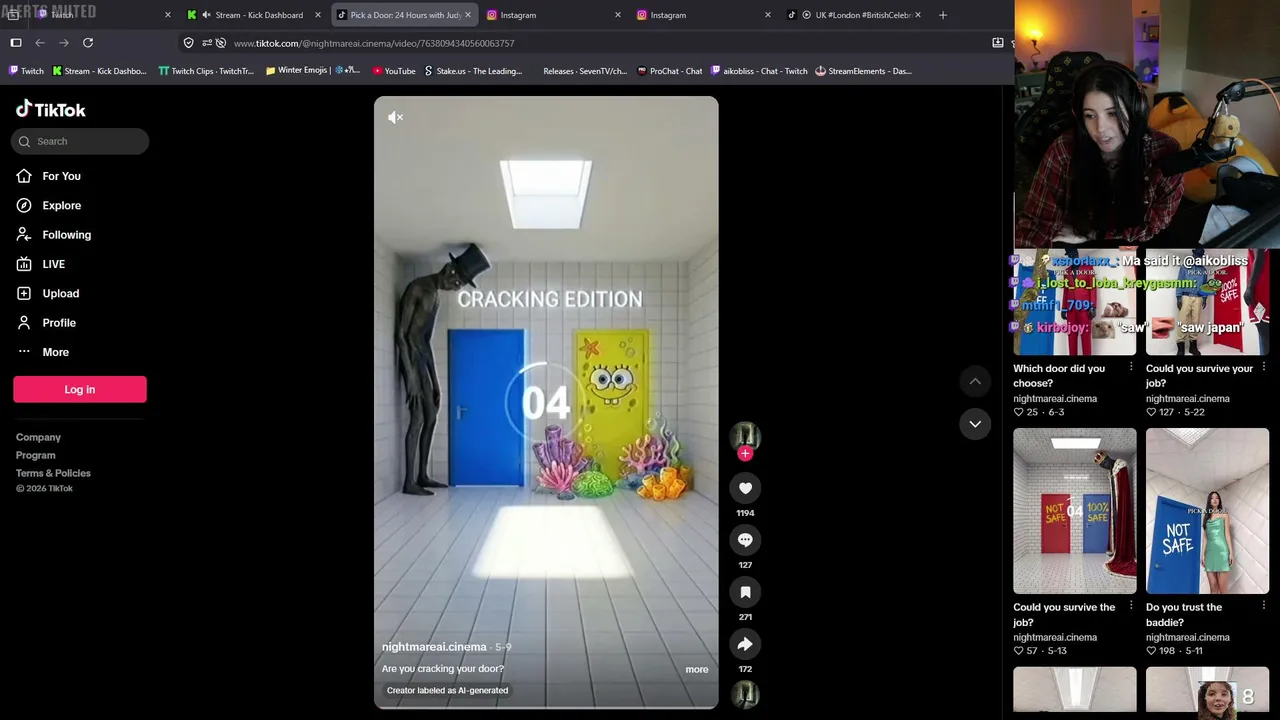Open options for 'Could you survive your job?'

click(x=1263, y=367)
